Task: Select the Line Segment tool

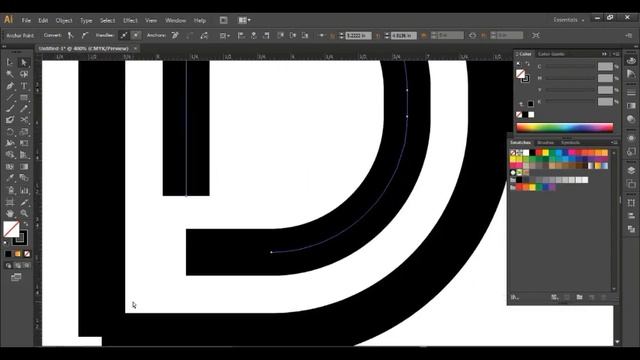Action: [x=10, y=98]
